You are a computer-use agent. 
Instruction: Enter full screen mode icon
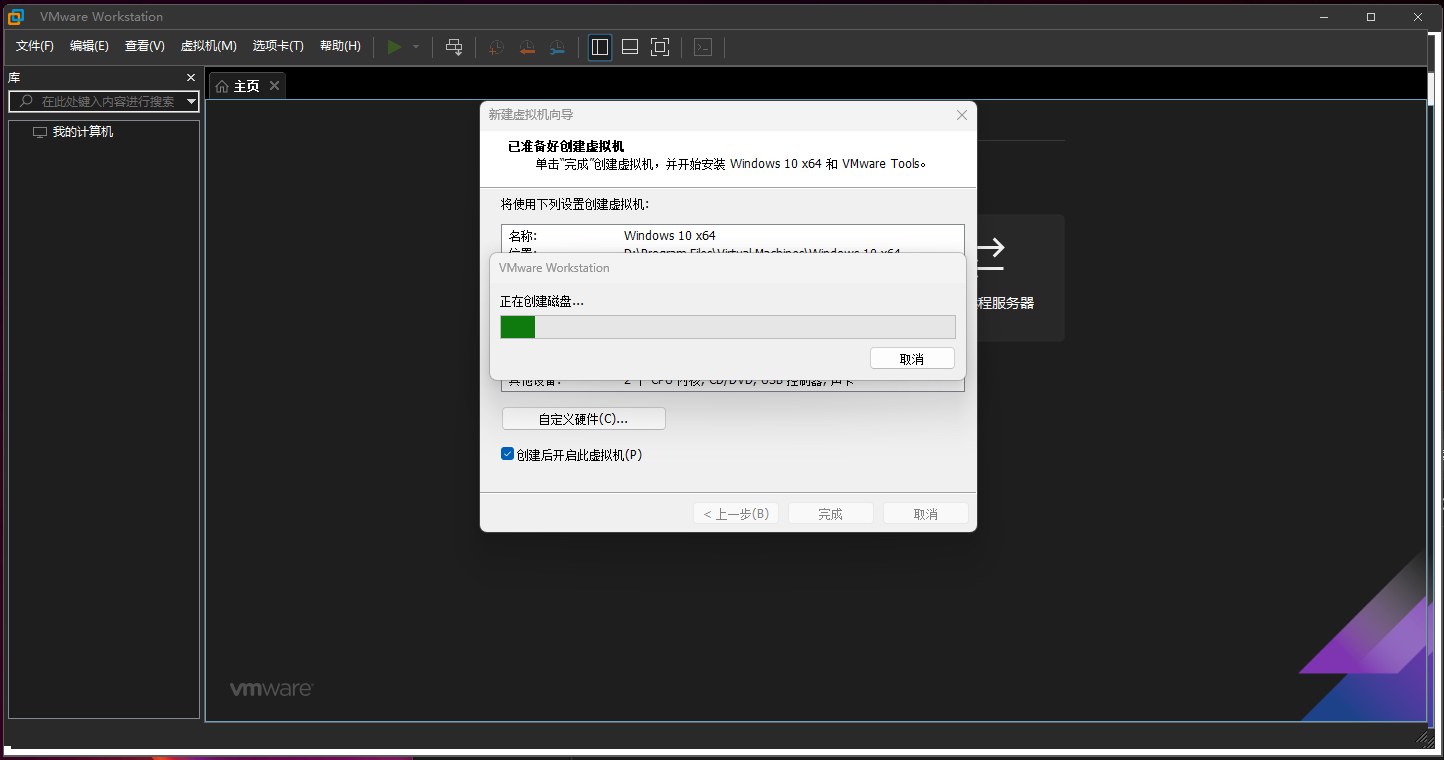(x=660, y=47)
